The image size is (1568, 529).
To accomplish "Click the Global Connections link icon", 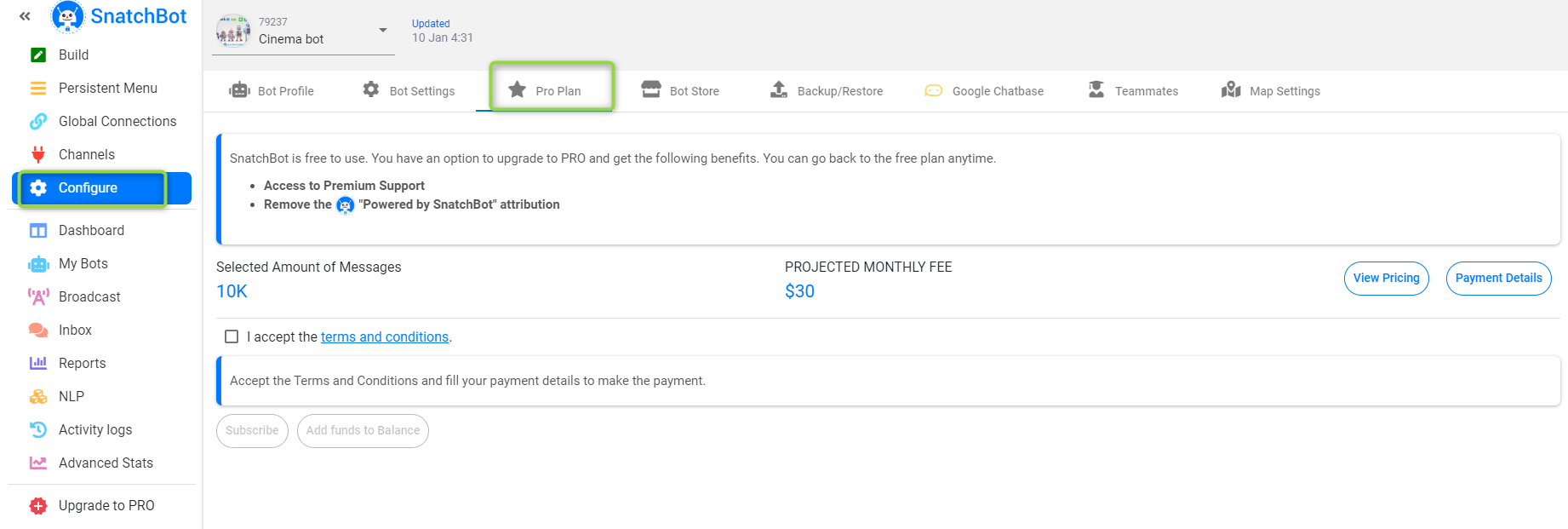I will pyautogui.click(x=38, y=121).
